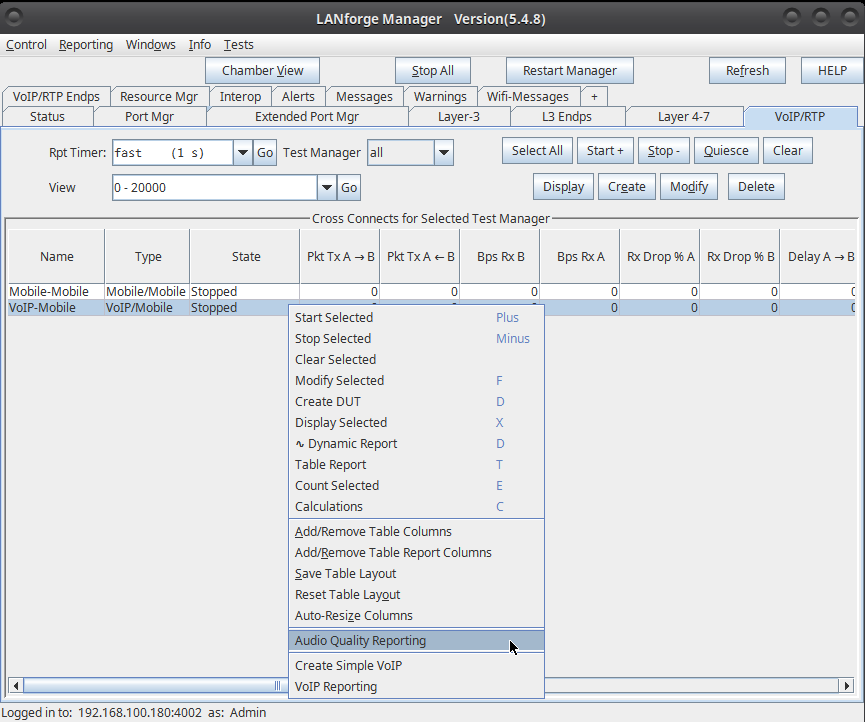The height and width of the screenshot is (722, 865).
Task: Click the Quiesce button
Action: click(726, 151)
